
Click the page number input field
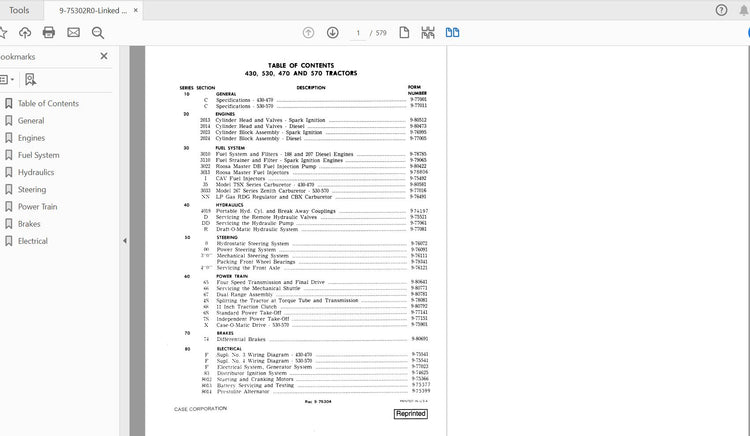point(358,33)
